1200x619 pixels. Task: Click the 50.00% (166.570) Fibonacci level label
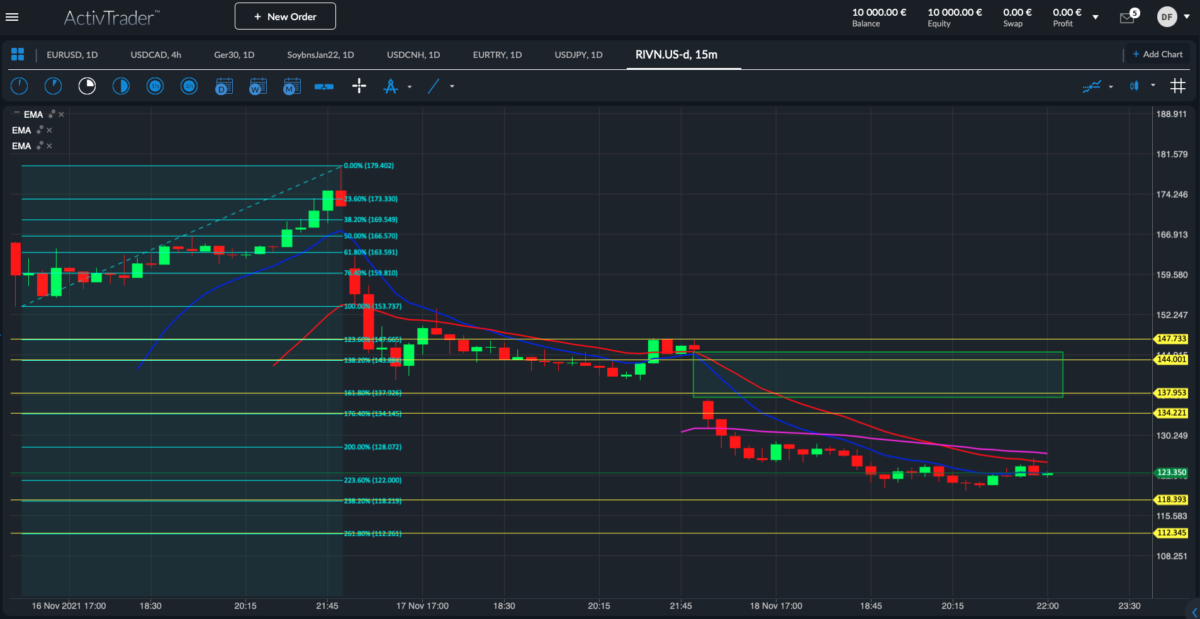click(x=370, y=236)
